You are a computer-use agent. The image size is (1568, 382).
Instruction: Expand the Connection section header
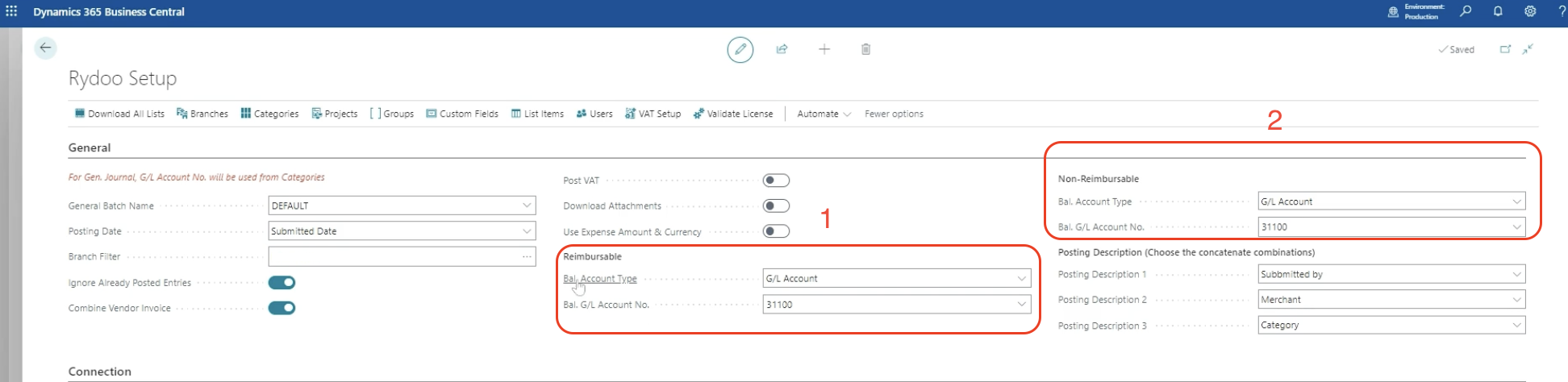click(100, 372)
